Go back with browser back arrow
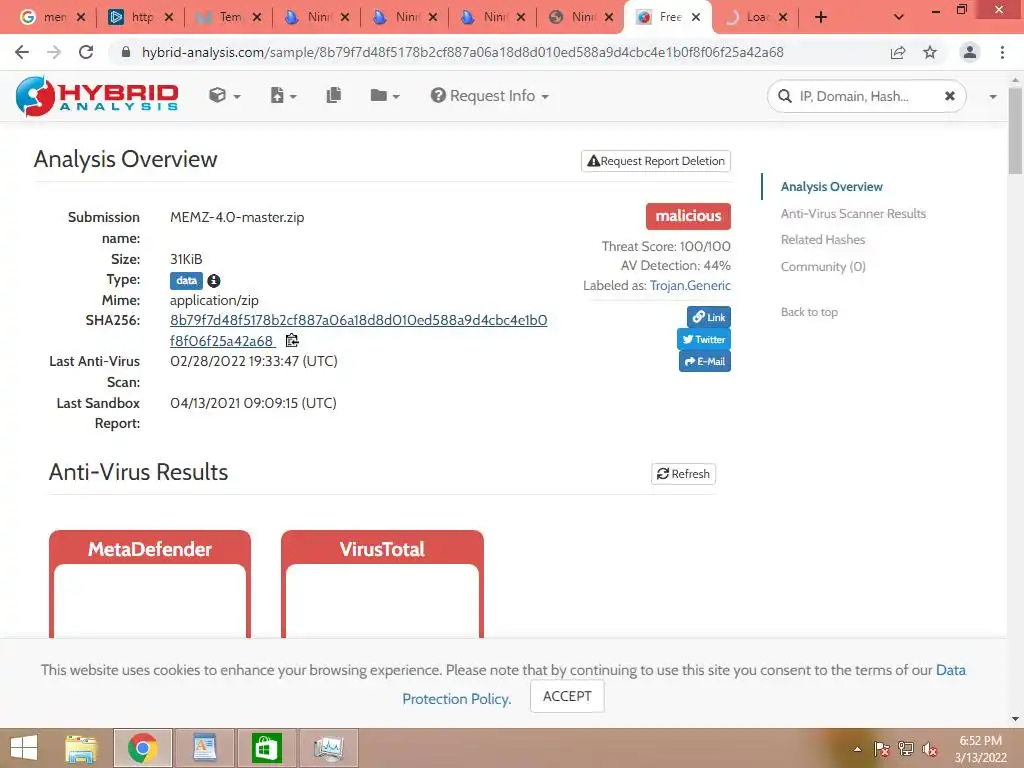Image resolution: width=1024 pixels, height=768 pixels. 22,52
